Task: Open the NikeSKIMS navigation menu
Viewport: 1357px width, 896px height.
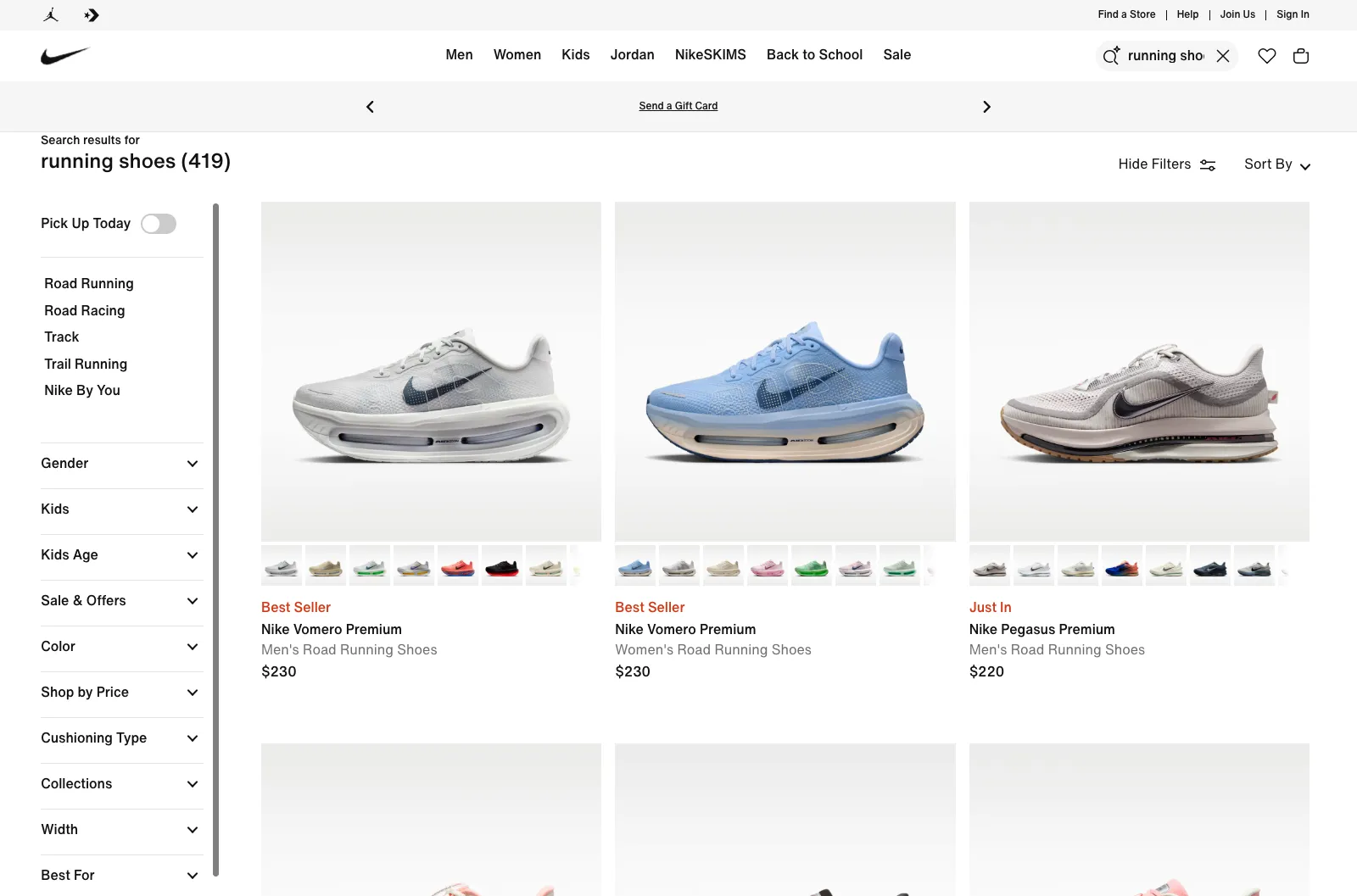Action: point(711,55)
